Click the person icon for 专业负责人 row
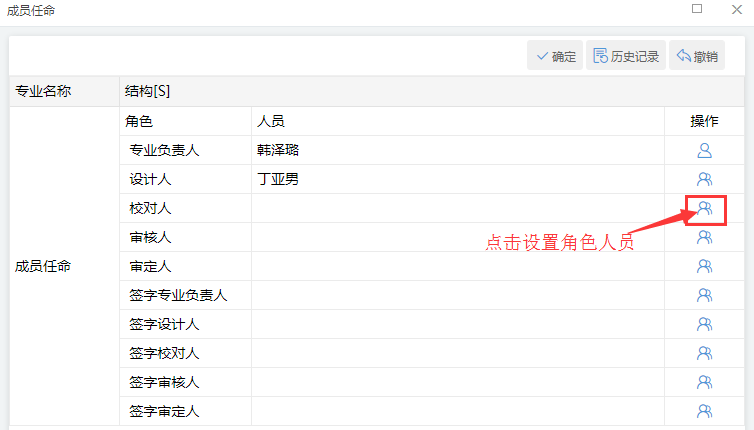 704,151
